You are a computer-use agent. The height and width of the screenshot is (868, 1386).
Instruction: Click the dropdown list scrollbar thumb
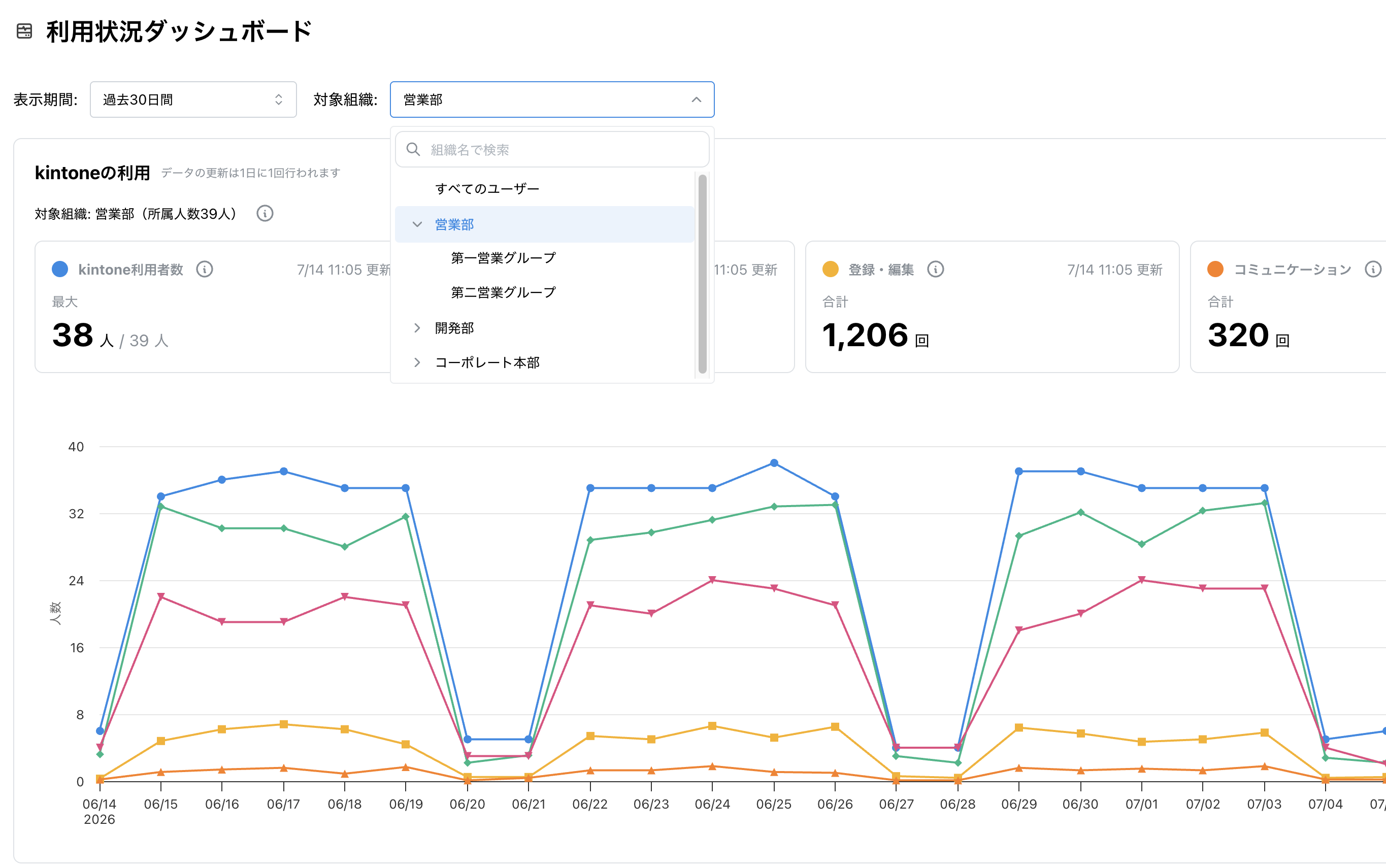pos(702,275)
